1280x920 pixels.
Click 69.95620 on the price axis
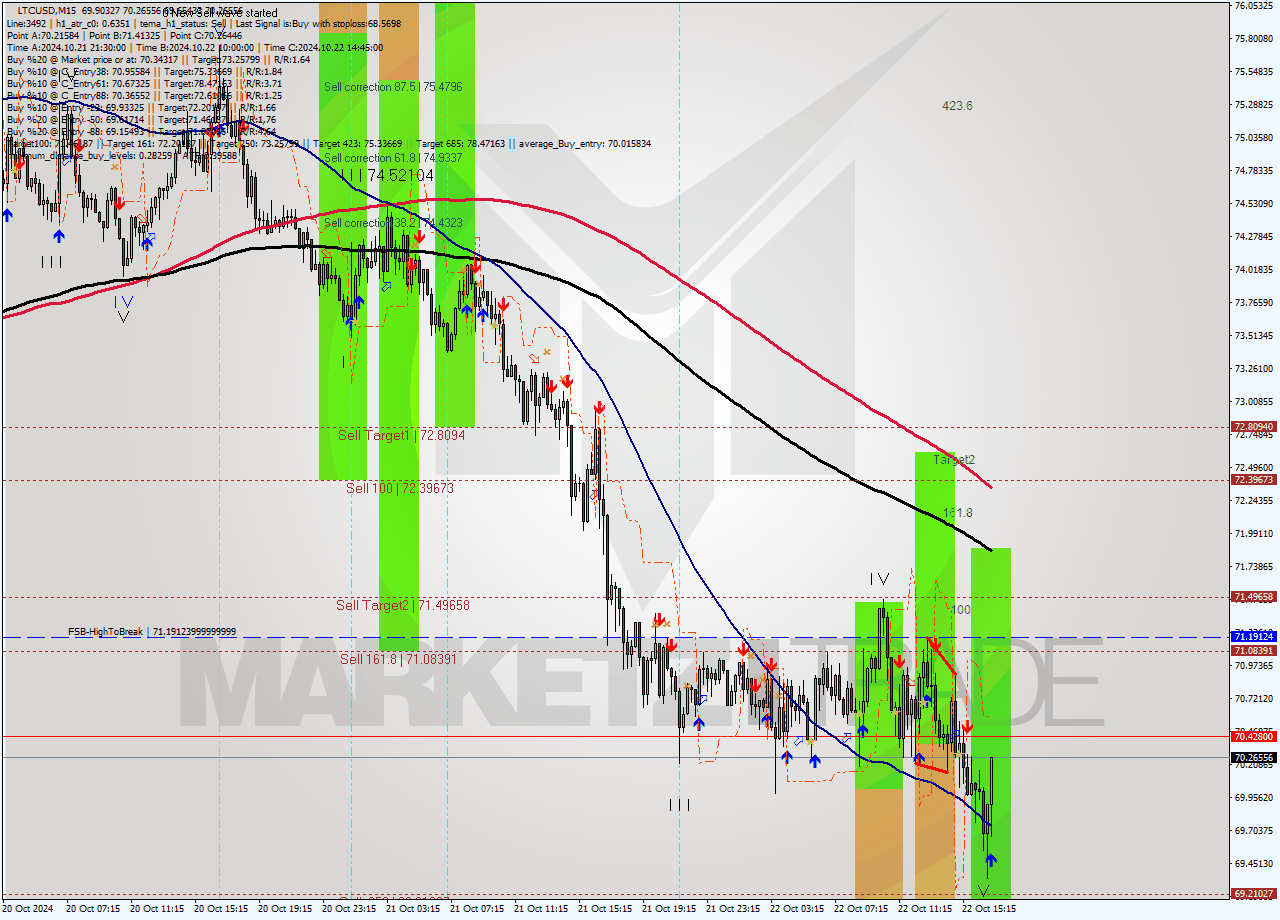pyautogui.click(x=1253, y=797)
